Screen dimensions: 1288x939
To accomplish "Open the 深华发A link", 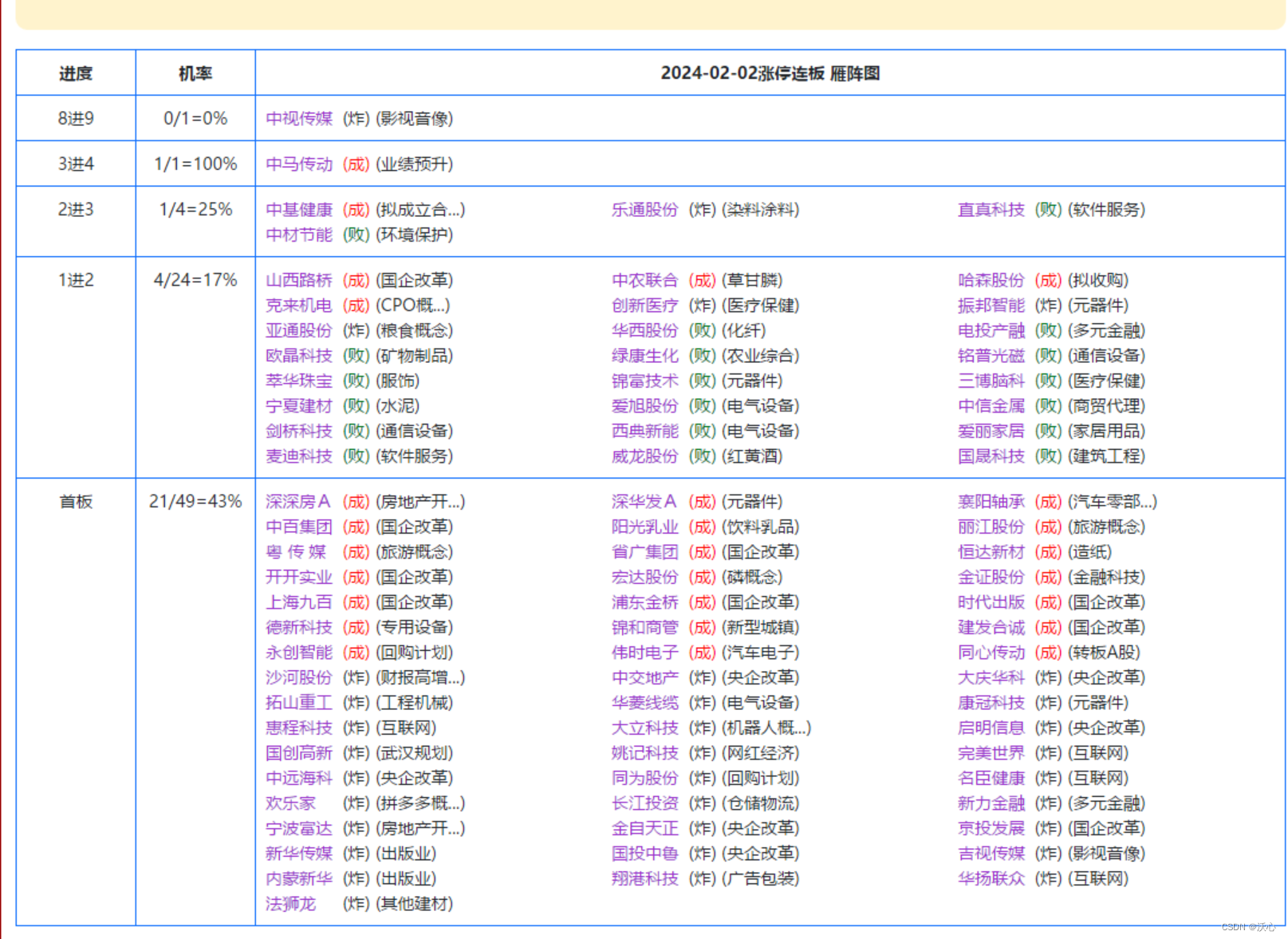I will (x=644, y=502).
